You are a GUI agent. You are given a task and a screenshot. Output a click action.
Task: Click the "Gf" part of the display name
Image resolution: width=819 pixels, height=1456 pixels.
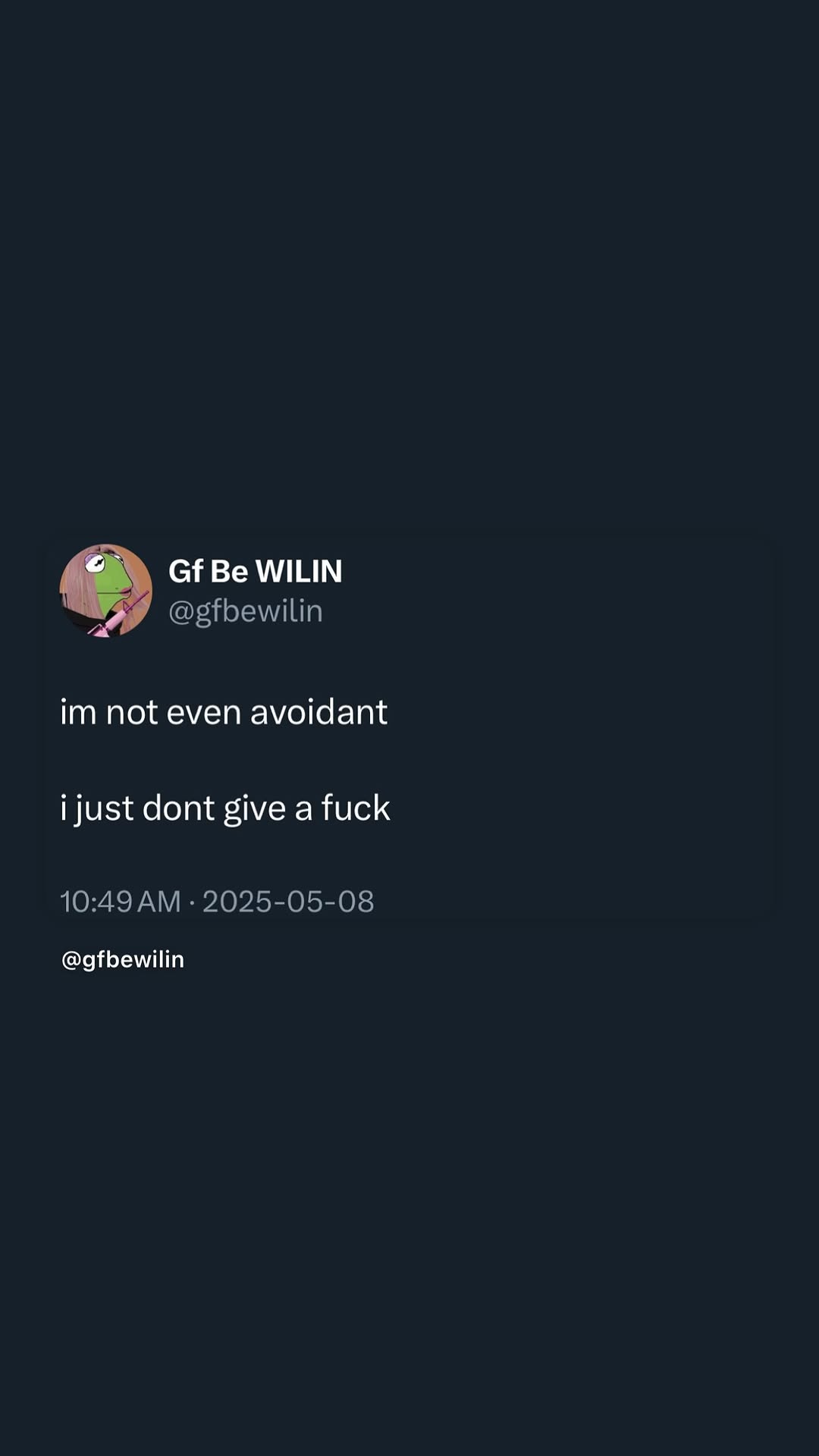(186, 571)
